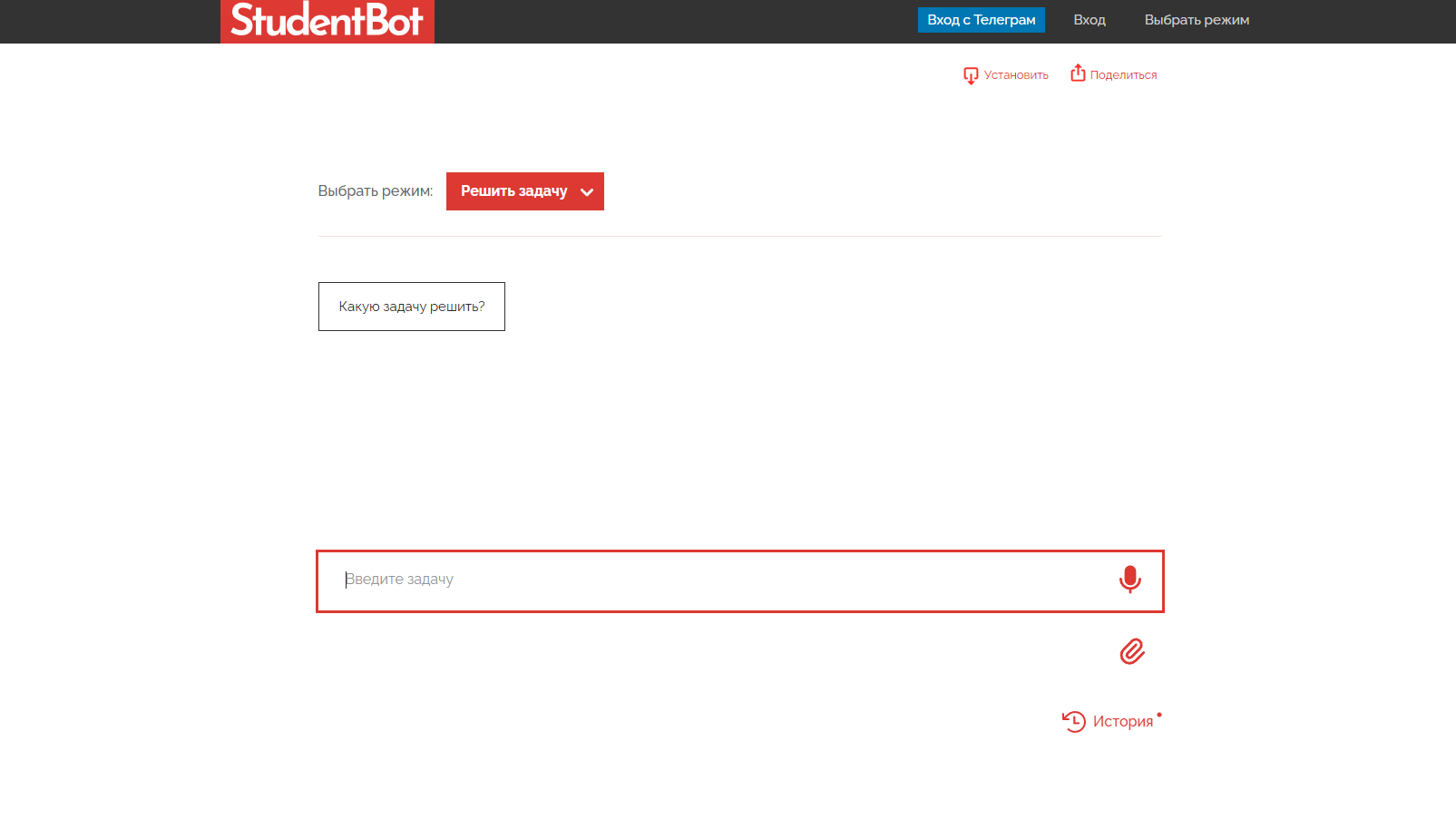Open Выбрать режим in the top navigation
The image size is (1456, 819).
(1196, 20)
